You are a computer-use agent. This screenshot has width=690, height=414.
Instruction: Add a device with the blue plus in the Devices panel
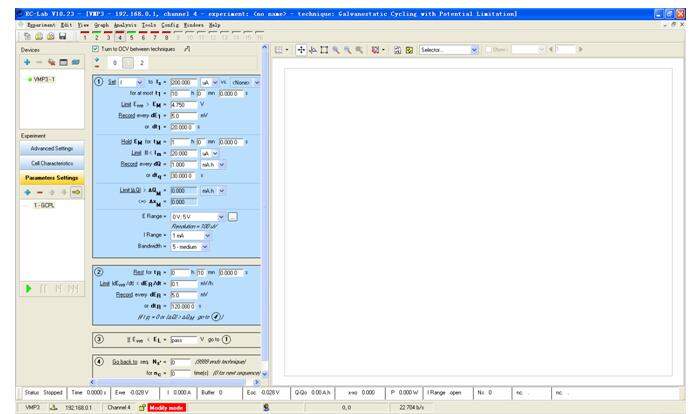(x=27, y=62)
